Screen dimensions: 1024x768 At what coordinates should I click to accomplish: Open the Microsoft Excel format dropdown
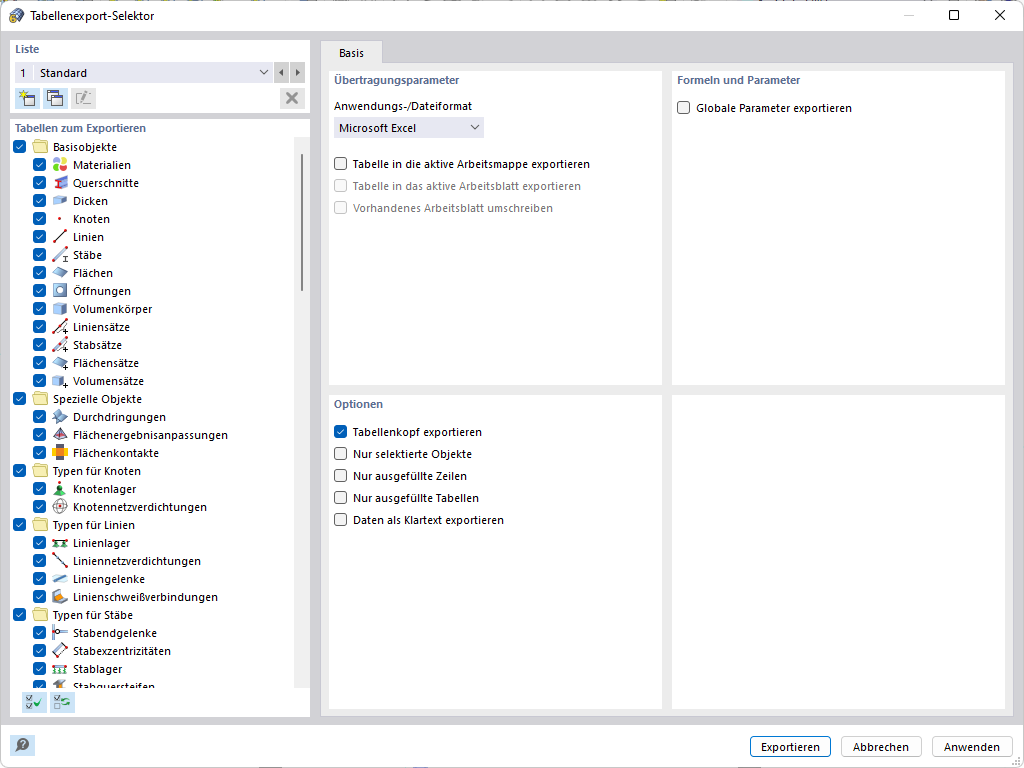(408, 128)
